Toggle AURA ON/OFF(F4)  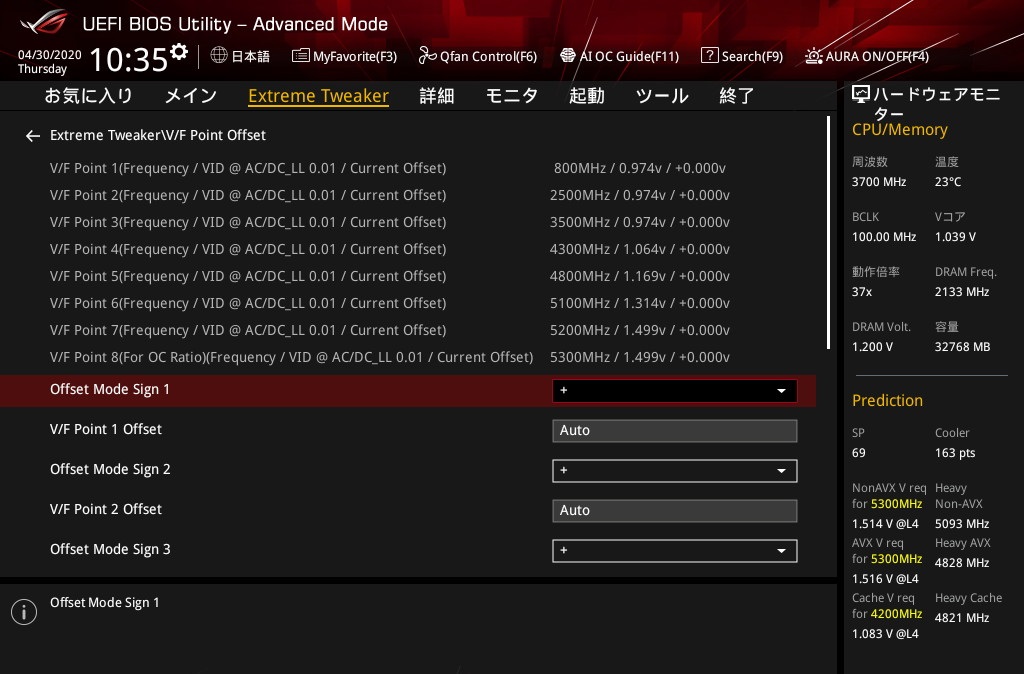867,56
